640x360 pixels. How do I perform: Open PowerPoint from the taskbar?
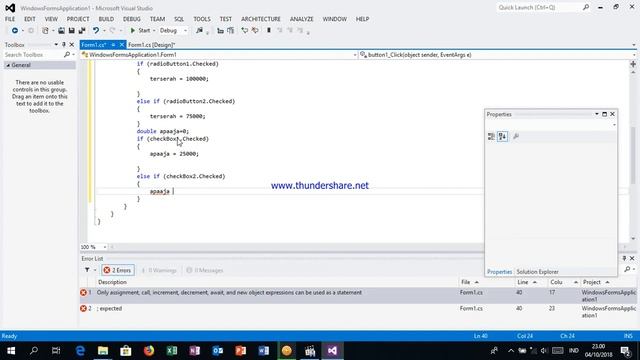pyautogui.click(x=240, y=351)
